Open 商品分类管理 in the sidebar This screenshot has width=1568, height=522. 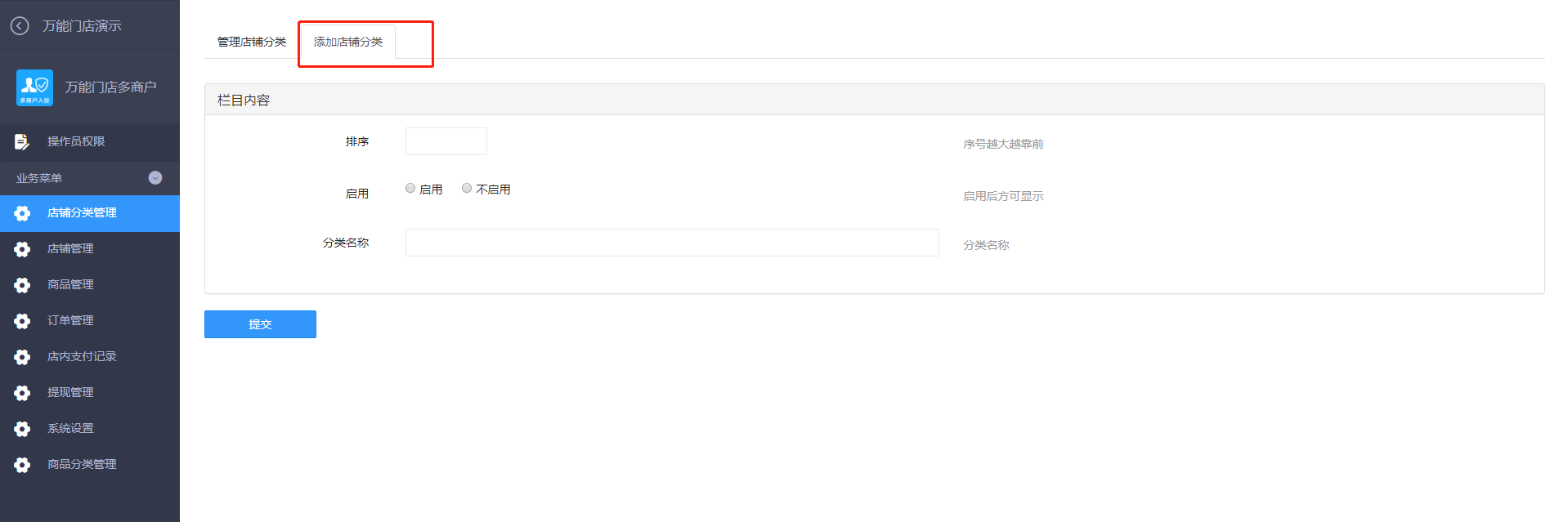(90, 465)
